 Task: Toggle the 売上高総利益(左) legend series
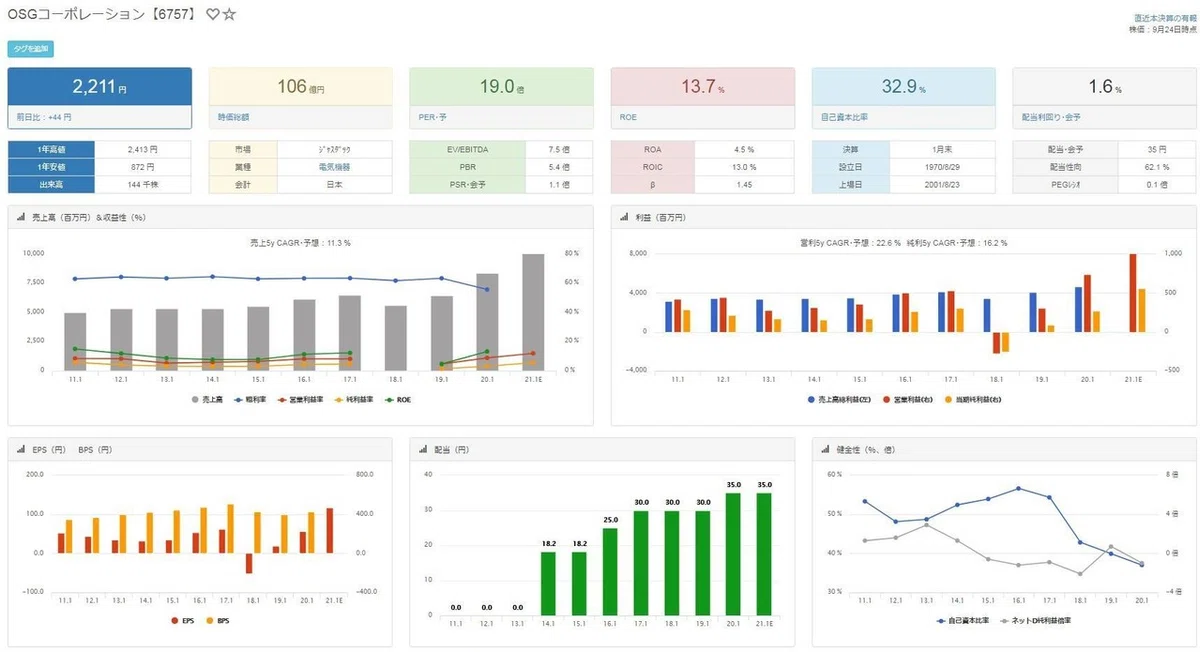838,399
